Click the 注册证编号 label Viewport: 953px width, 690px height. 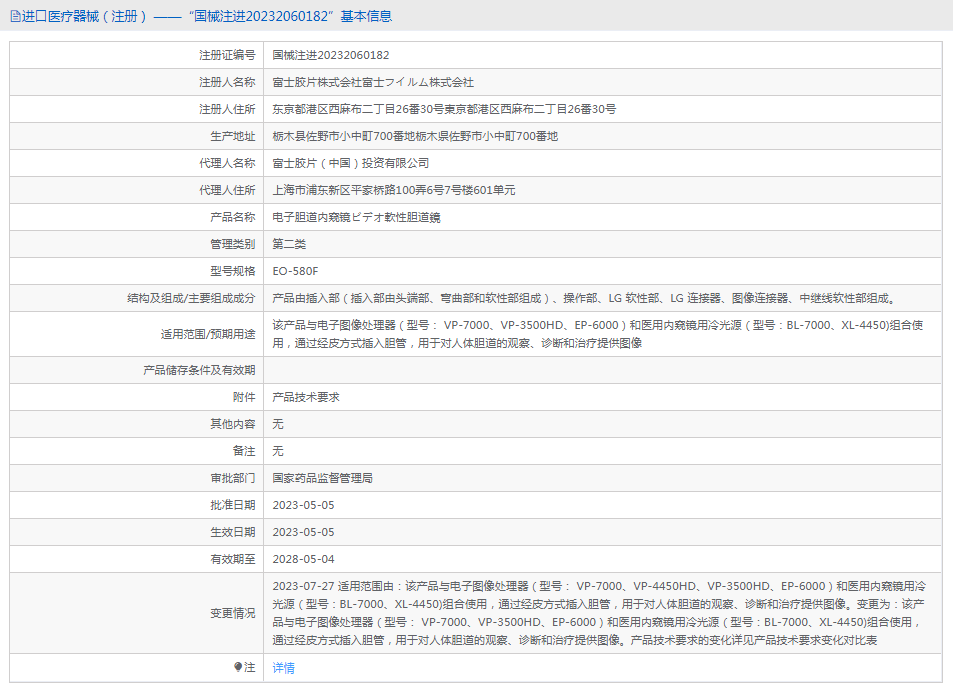(x=227, y=55)
